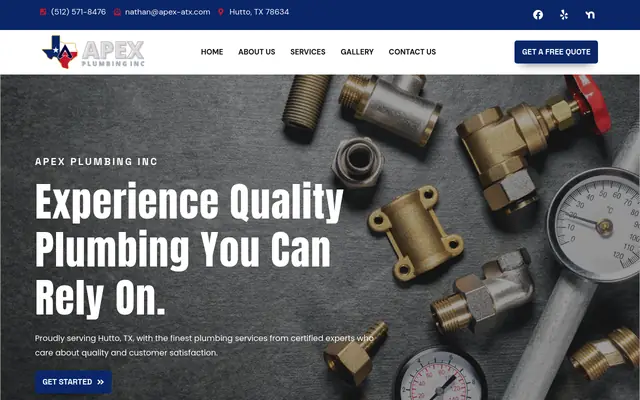Click the email envelope icon
The height and width of the screenshot is (400, 640).
(x=117, y=12)
